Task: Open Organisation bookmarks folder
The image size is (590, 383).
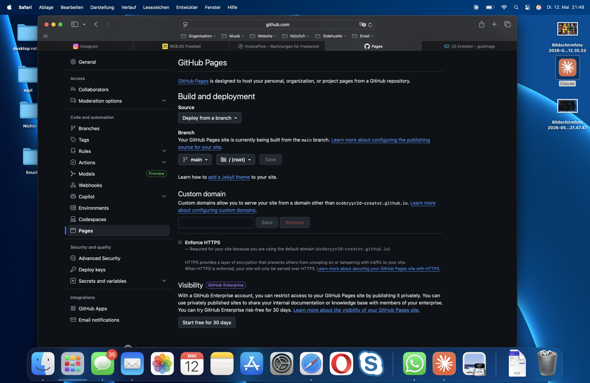Action: pos(198,36)
